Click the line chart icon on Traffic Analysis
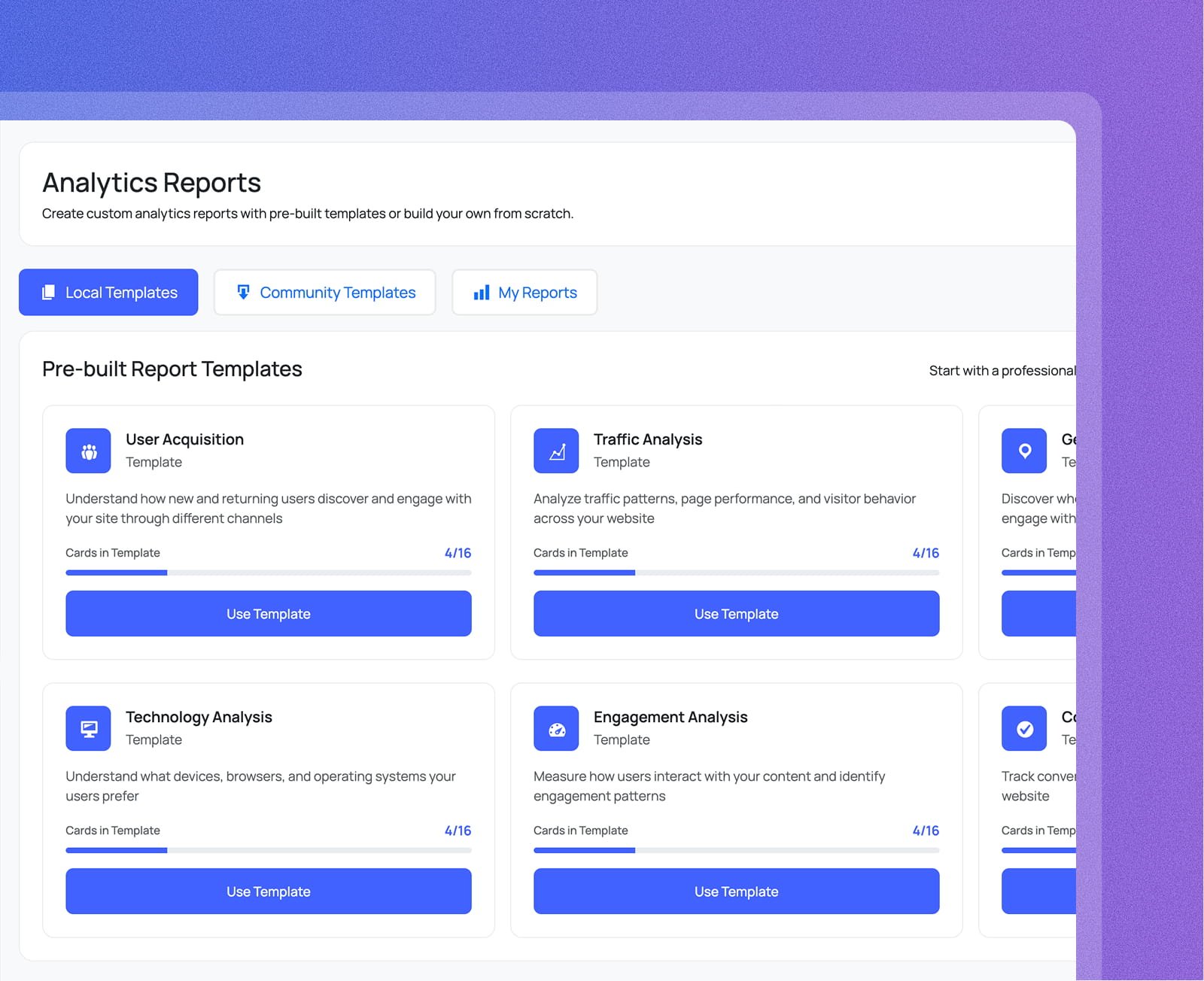The image size is (1204, 981). click(x=556, y=451)
